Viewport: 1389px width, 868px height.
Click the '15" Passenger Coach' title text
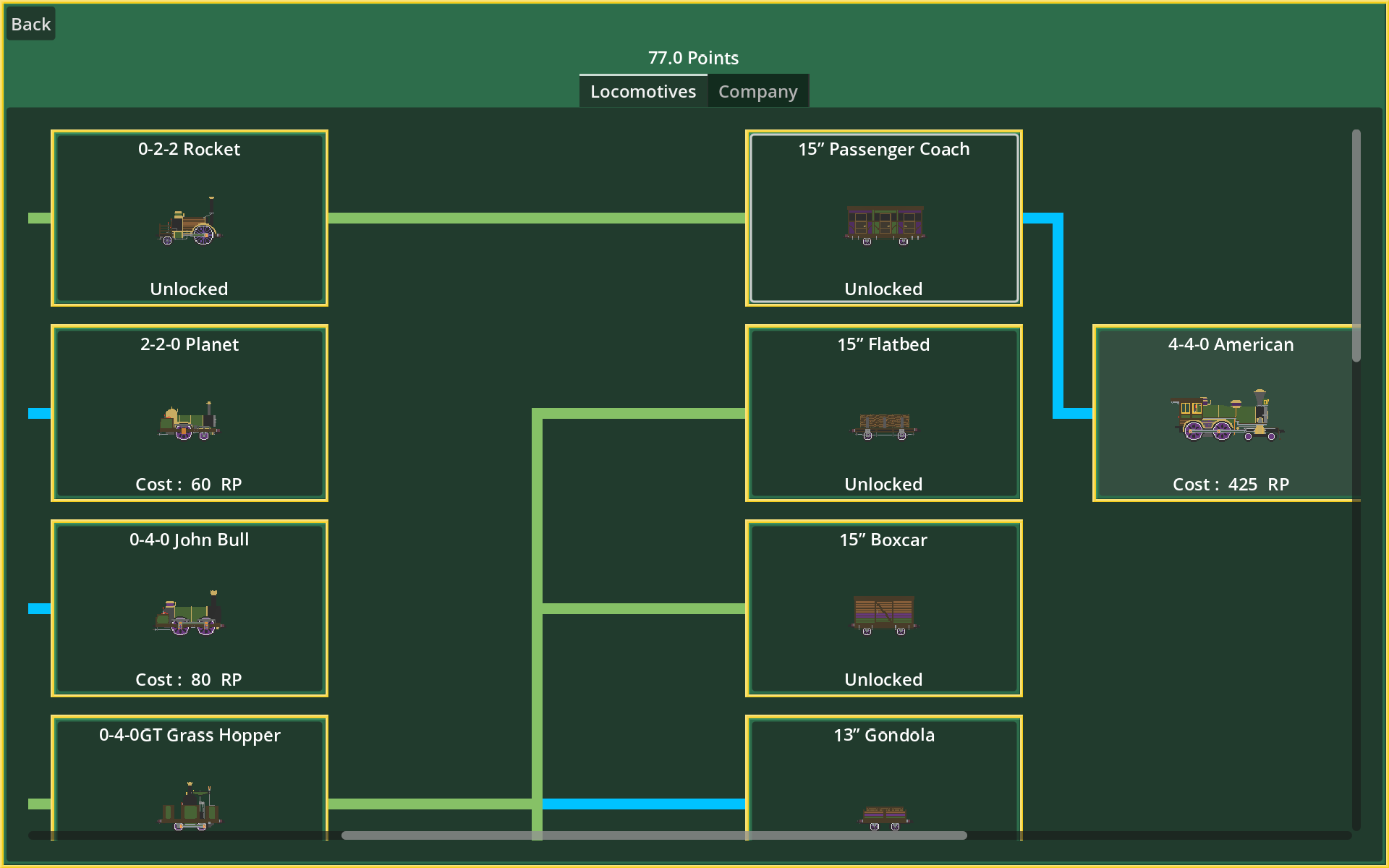pyautogui.click(x=884, y=149)
